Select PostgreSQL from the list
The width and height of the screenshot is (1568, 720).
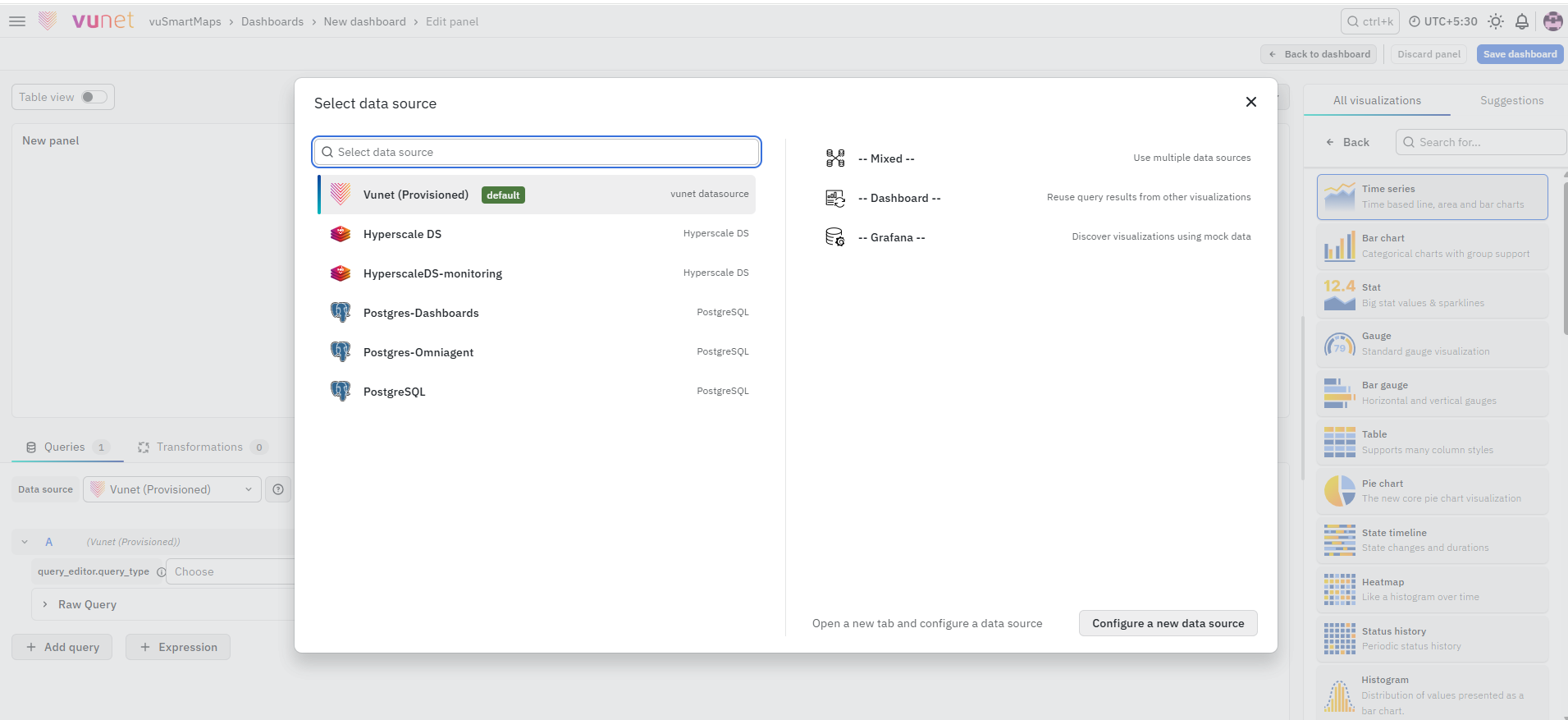click(537, 392)
